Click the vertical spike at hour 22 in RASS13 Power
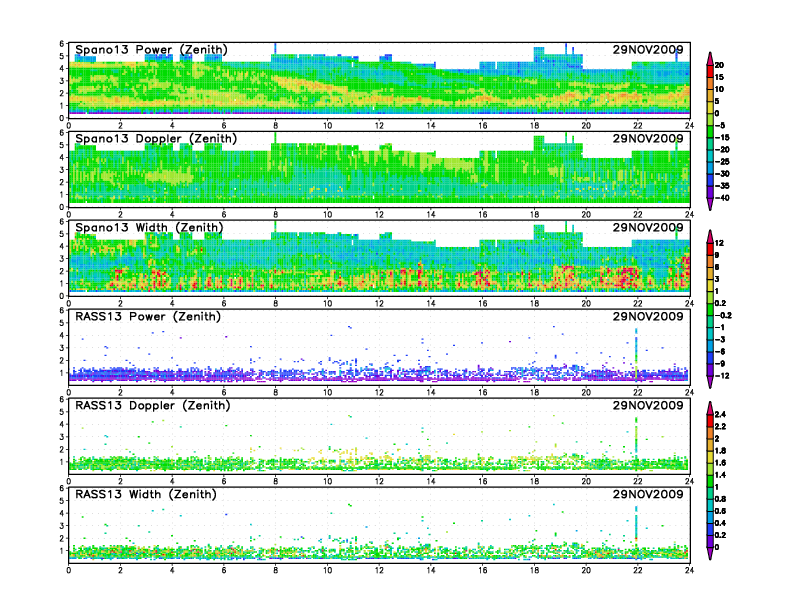This screenshot has width=792, height=612. 636,353
